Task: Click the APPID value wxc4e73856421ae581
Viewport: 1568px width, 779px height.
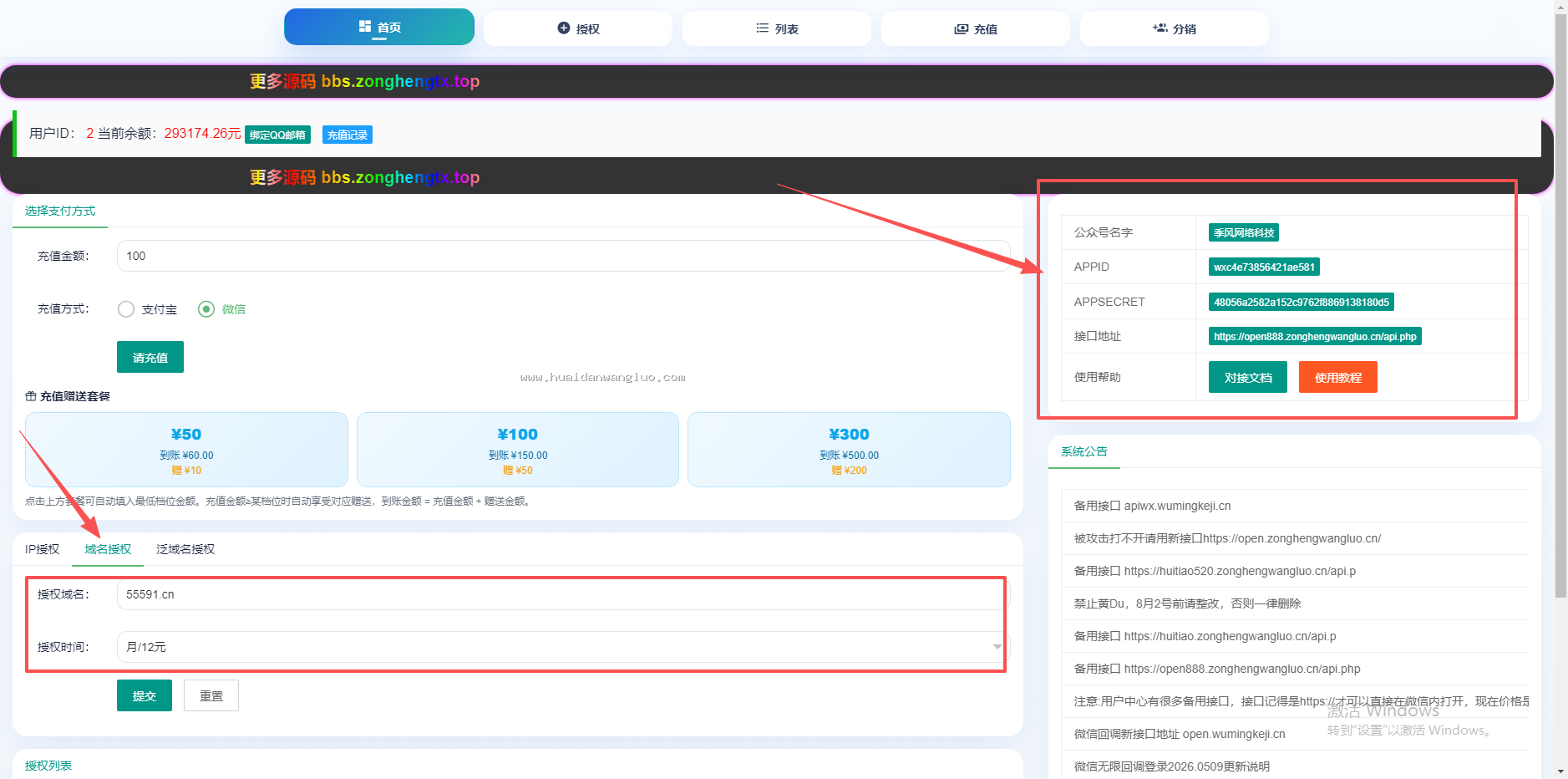Action: click(x=1264, y=267)
